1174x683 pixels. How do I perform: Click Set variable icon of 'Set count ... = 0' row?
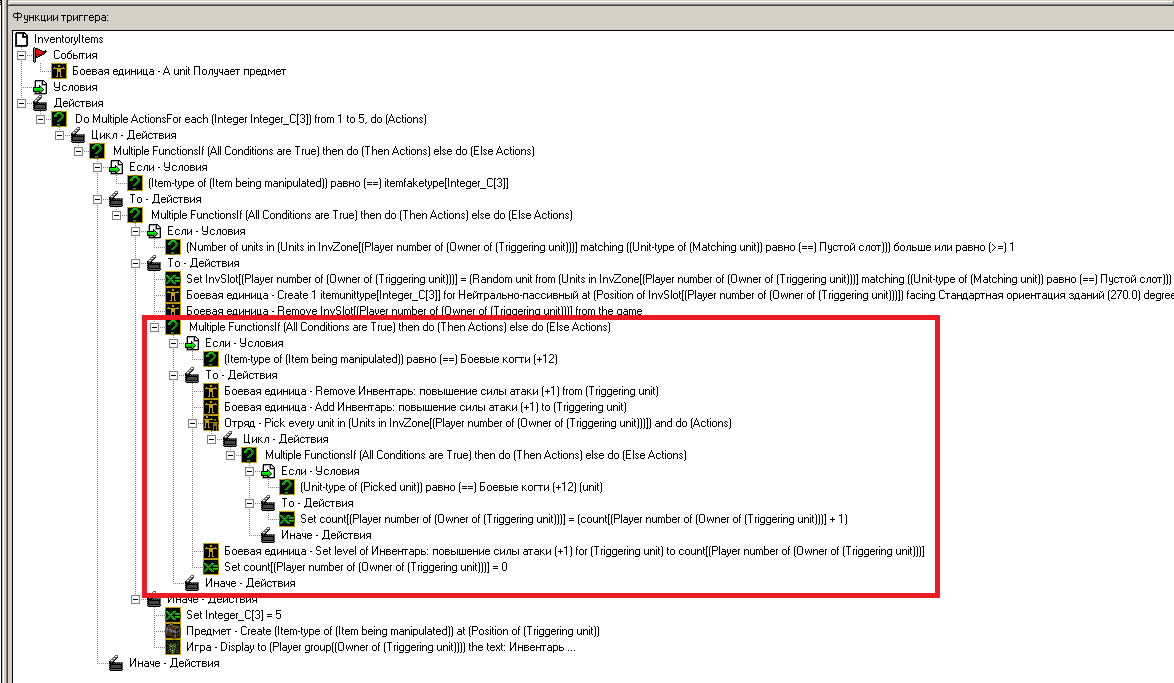click(x=211, y=567)
